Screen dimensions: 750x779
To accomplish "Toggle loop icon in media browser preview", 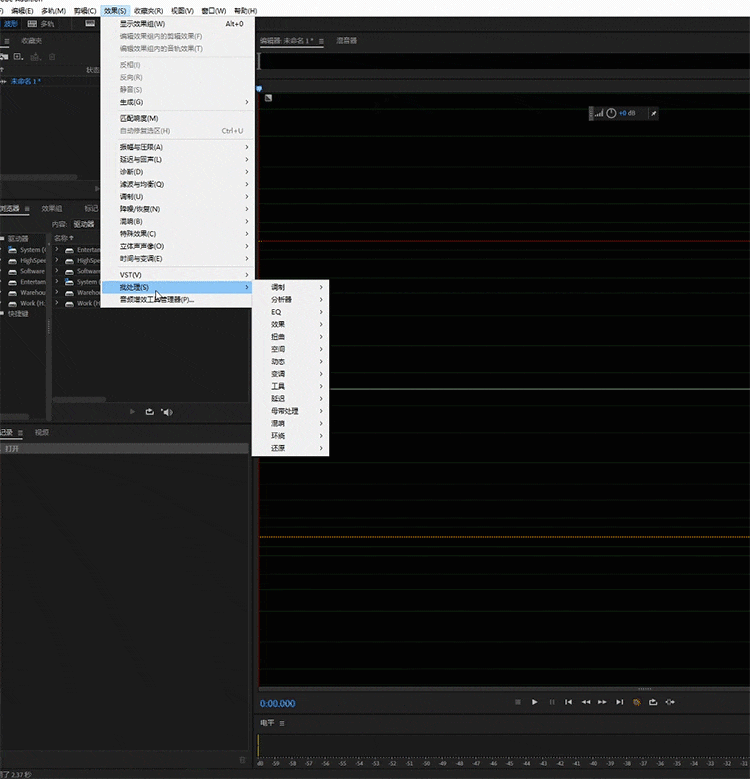I will pos(150,411).
